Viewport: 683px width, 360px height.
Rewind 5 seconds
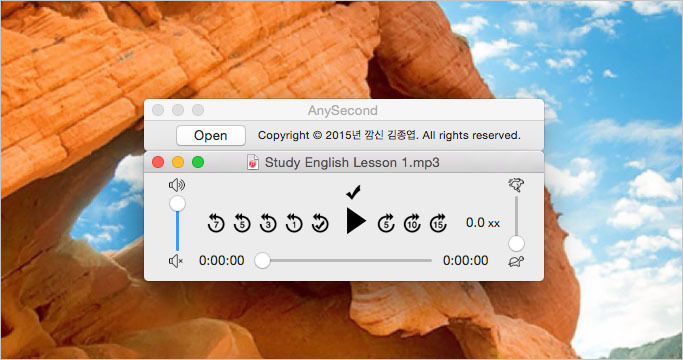[x=242, y=223]
